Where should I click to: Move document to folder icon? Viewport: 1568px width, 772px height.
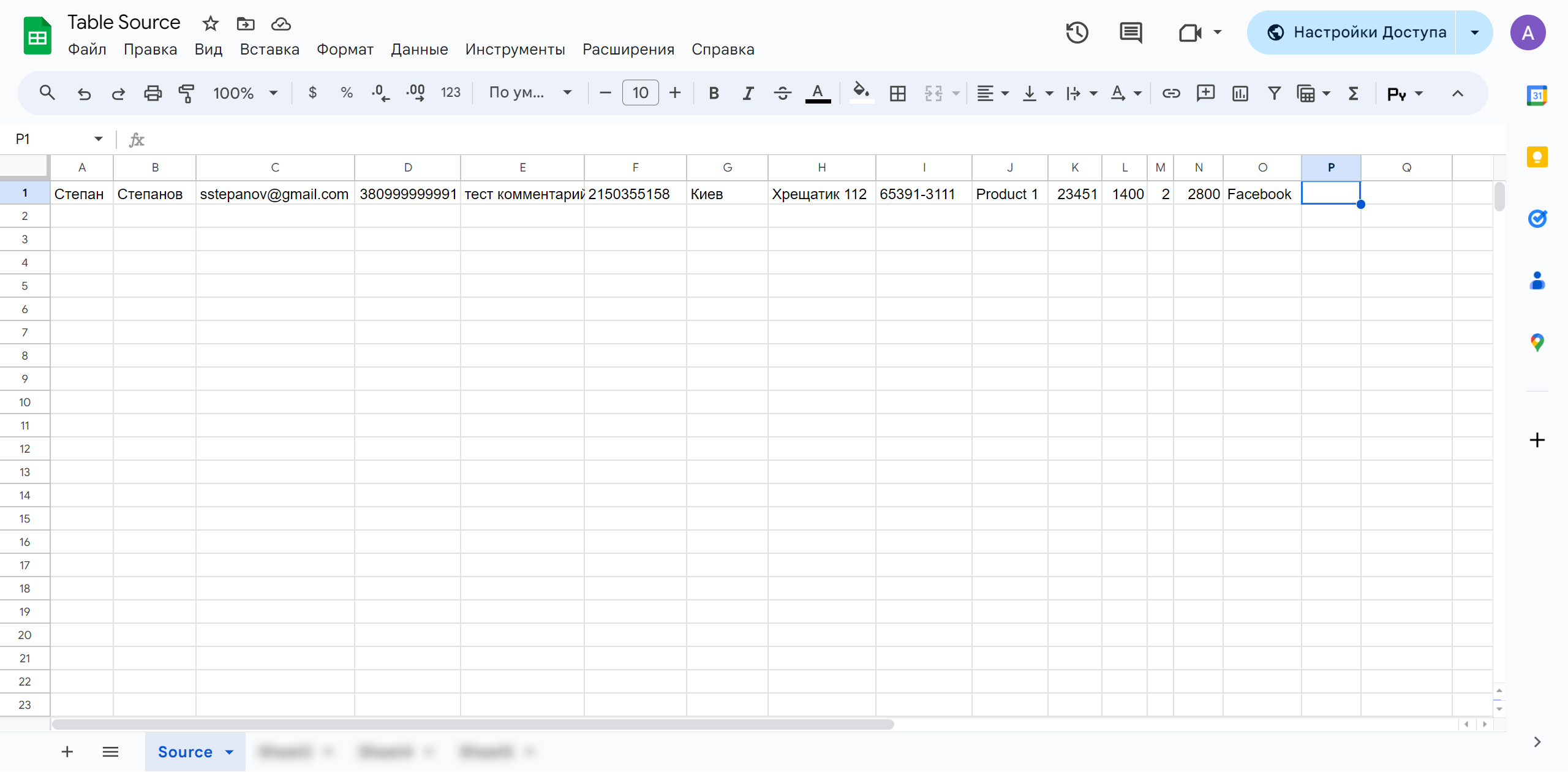click(246, 24)
